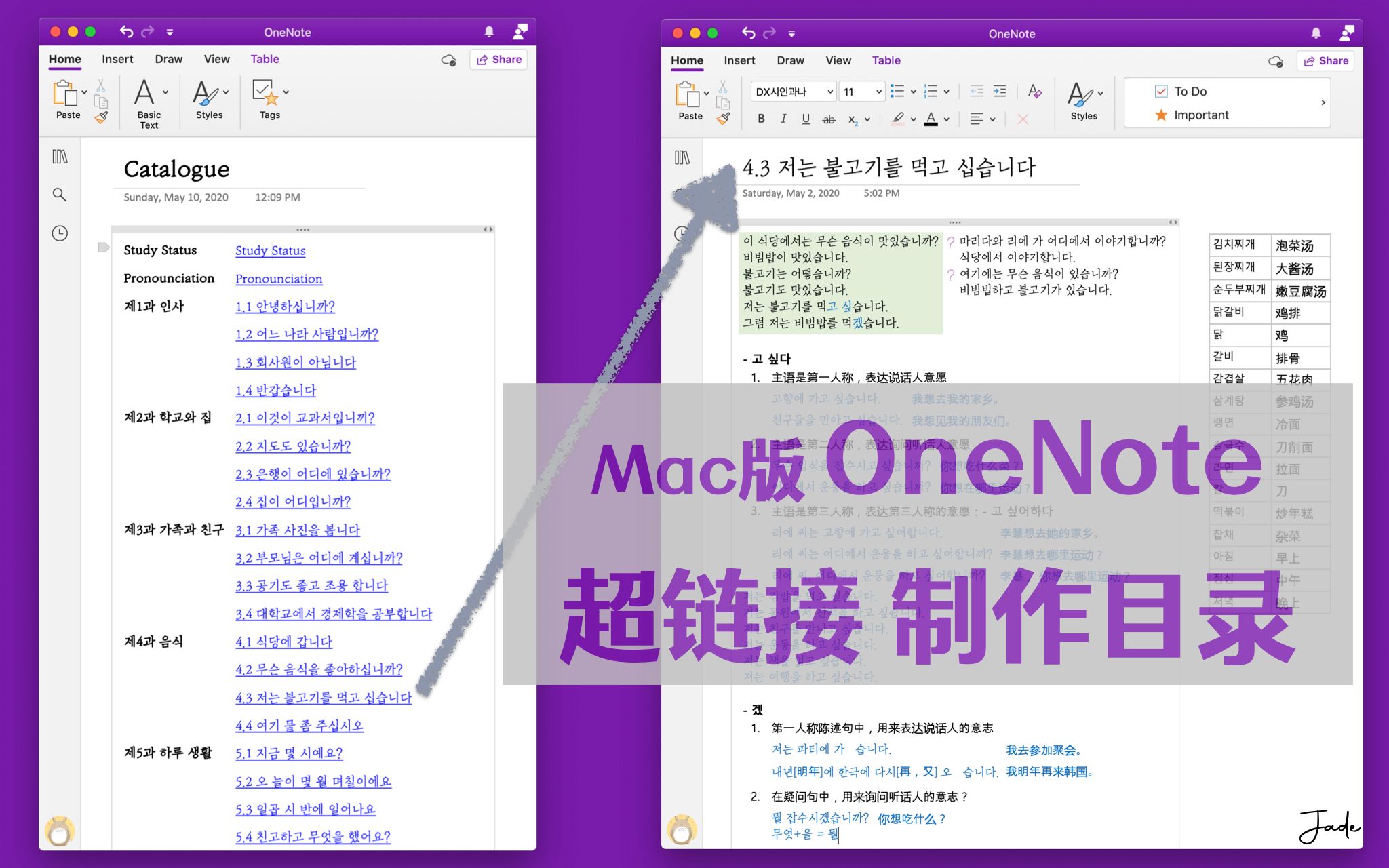Show notebooks navigation in left window sidebar
This screenshot has width=1389, height=868.
[60, 157]
